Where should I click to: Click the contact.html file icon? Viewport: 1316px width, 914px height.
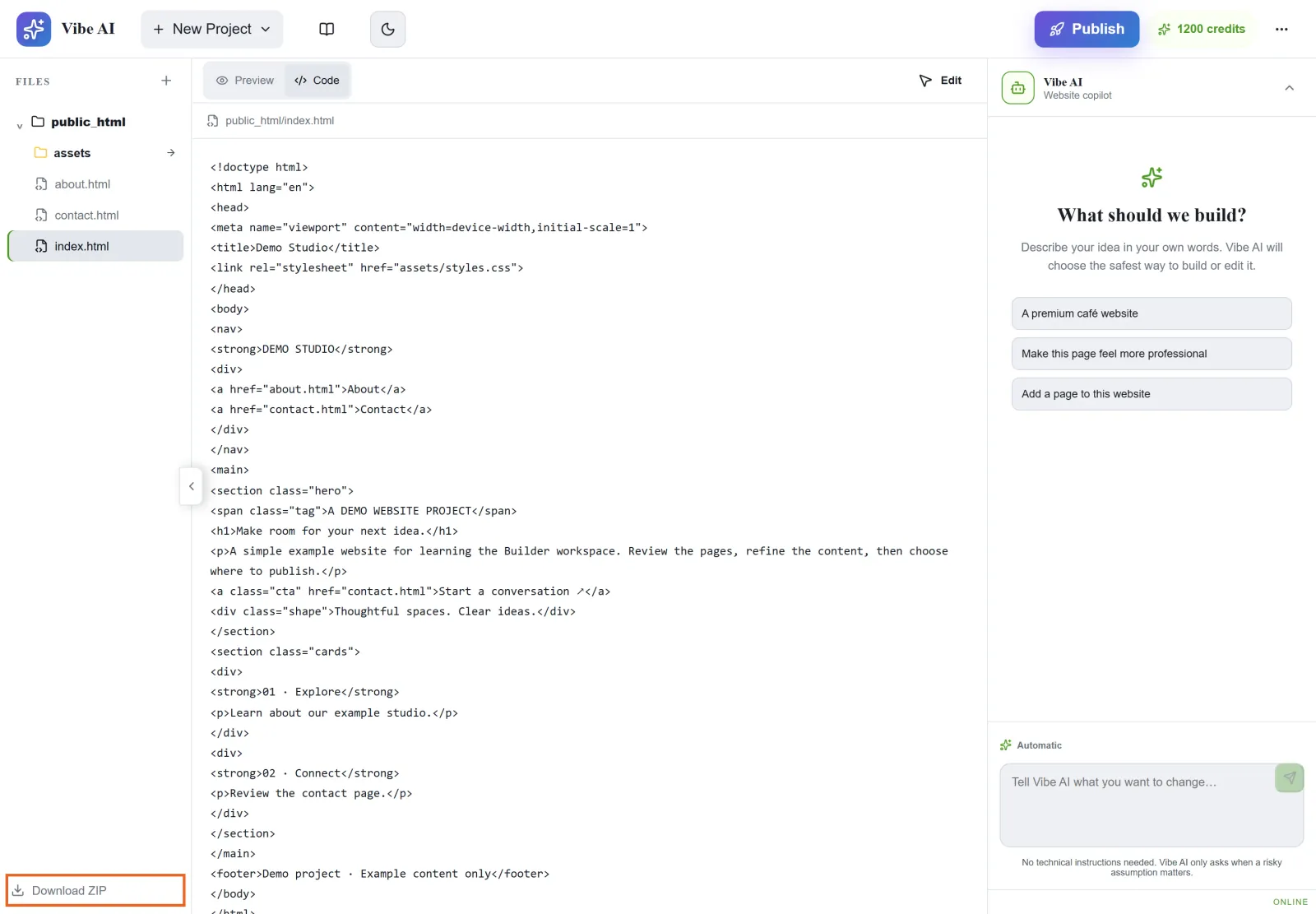click(x=41, y=216)
